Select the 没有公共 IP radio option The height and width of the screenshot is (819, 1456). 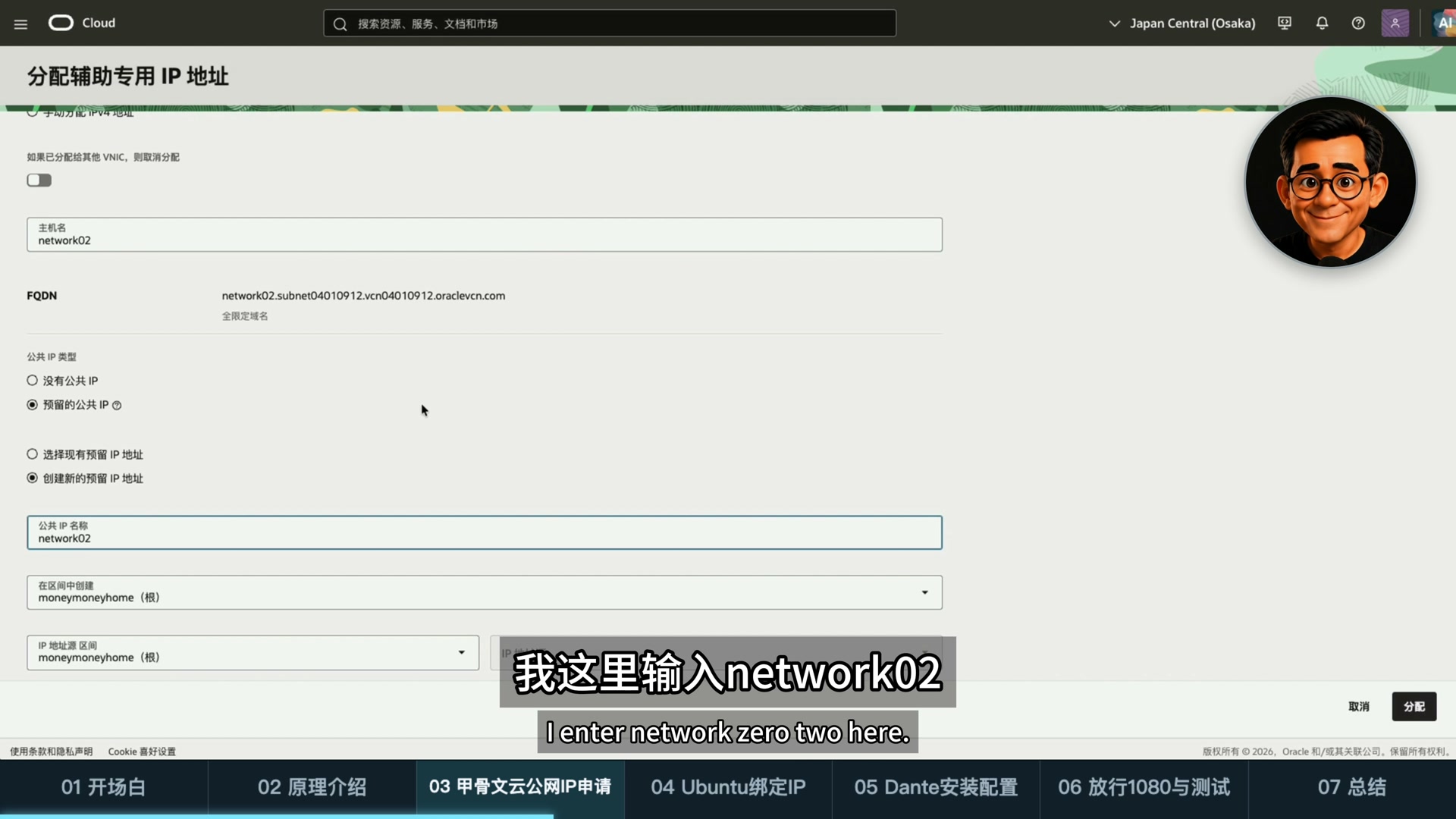tap(33, 381)
